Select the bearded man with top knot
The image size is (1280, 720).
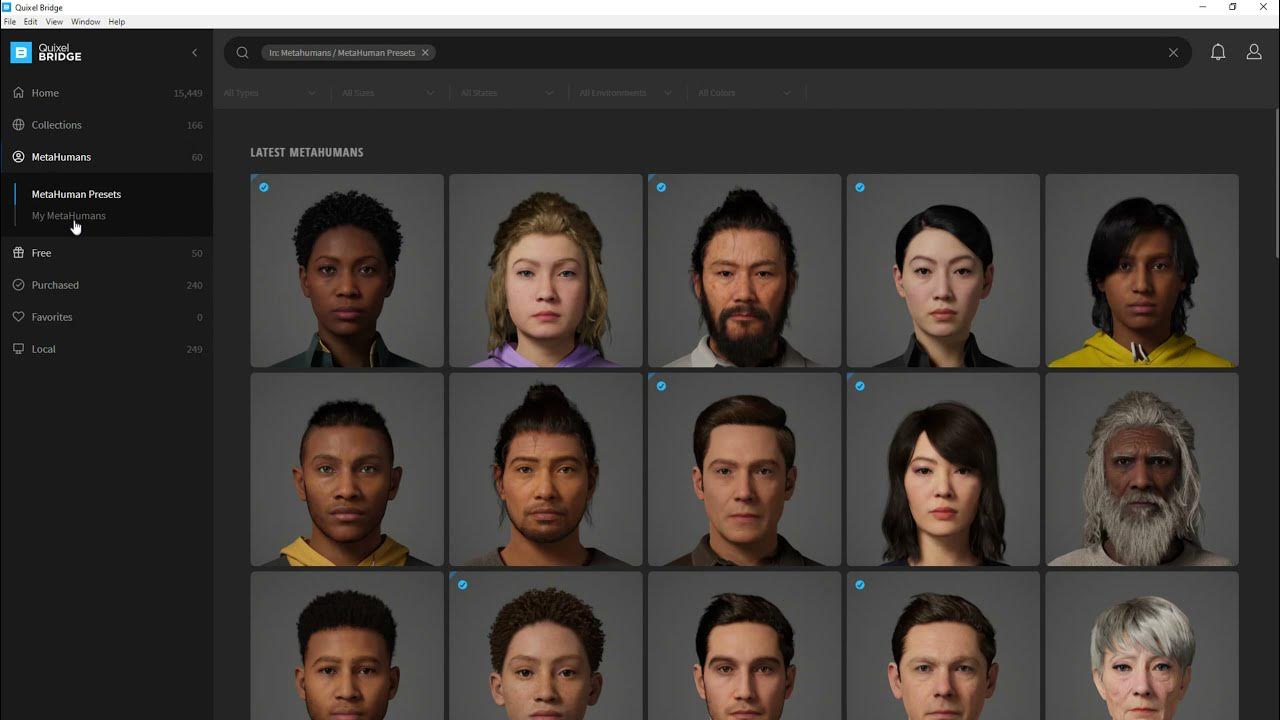coord(744,271)
